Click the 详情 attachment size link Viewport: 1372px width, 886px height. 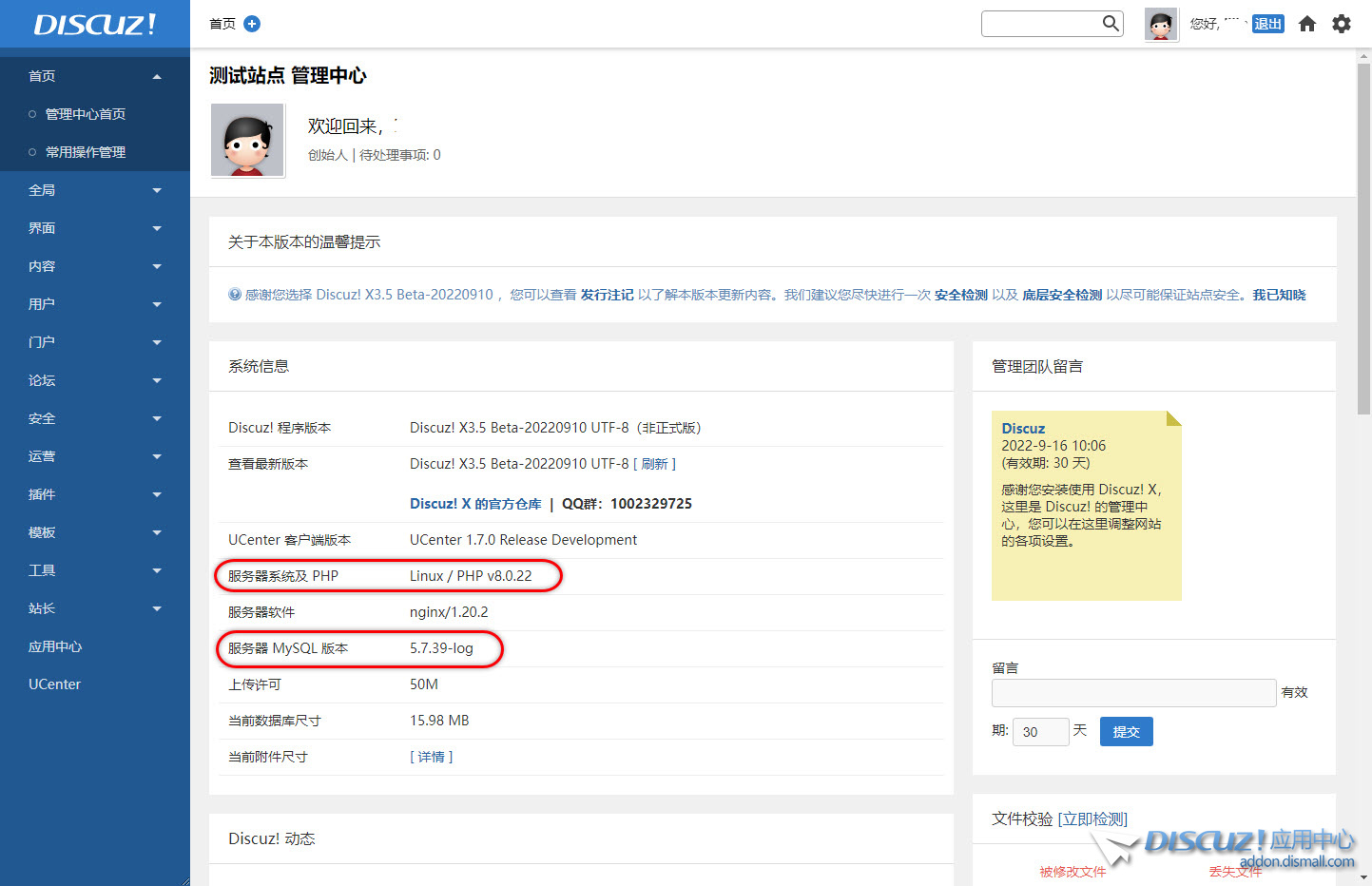coord(431,757)
